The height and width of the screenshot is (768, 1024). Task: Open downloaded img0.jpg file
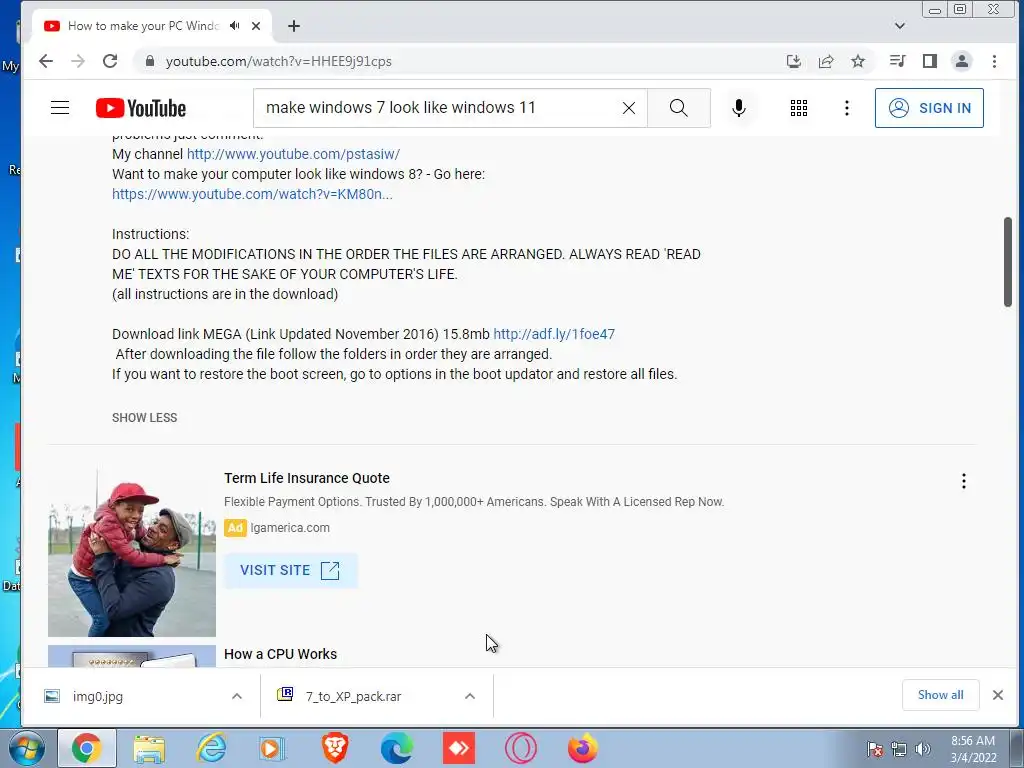[x=98, y=696]
